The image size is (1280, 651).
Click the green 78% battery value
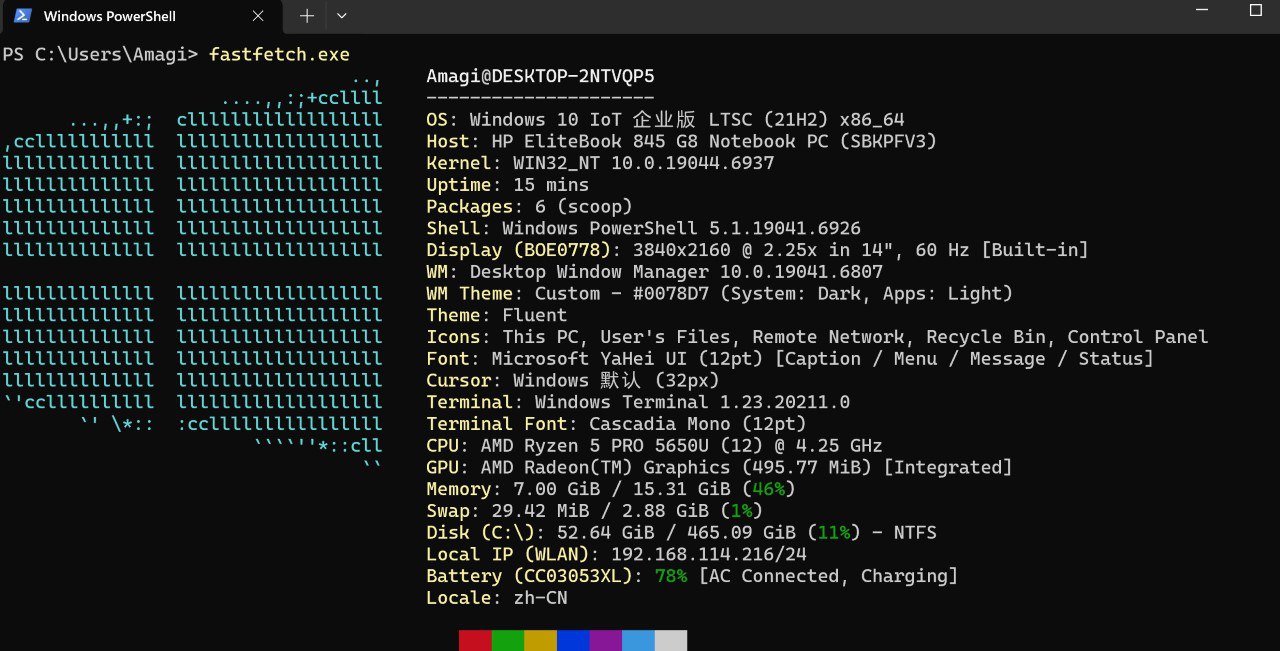click(671, 576)
